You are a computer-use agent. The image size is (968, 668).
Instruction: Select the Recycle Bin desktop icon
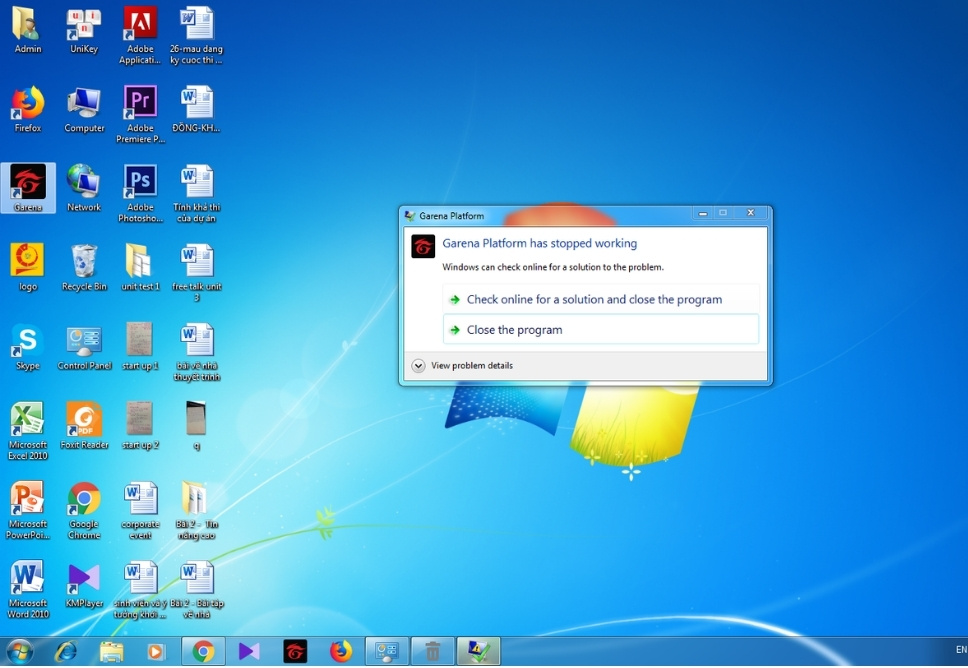click(84, 267)
